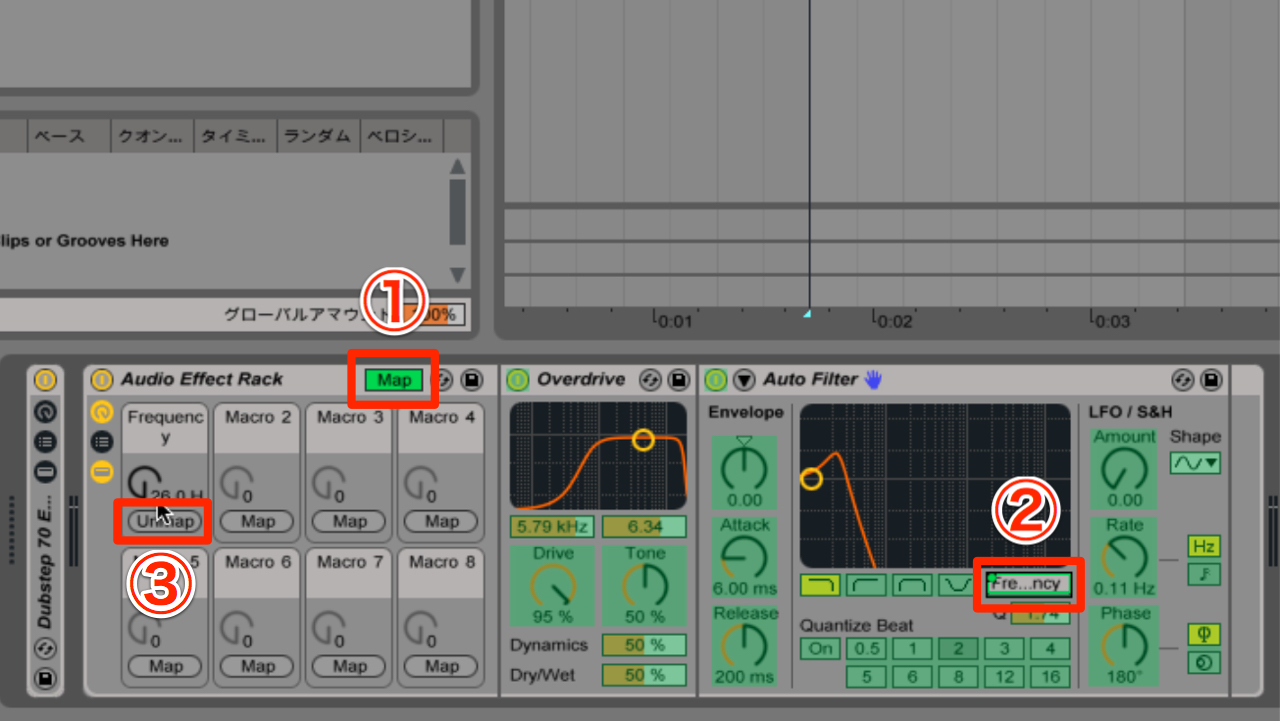Click groove pool scrollbar down arrow

coord(457,275)
